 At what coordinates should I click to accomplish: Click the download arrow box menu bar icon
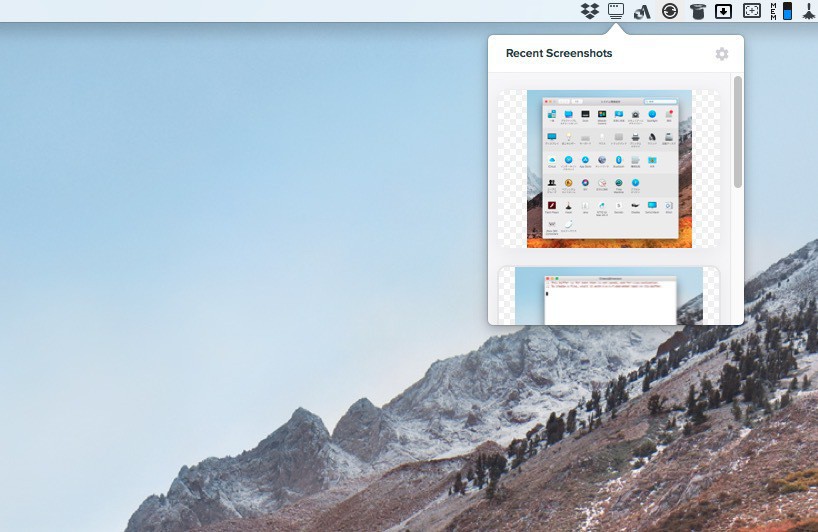pyautogui.click(x=724, y=11)
